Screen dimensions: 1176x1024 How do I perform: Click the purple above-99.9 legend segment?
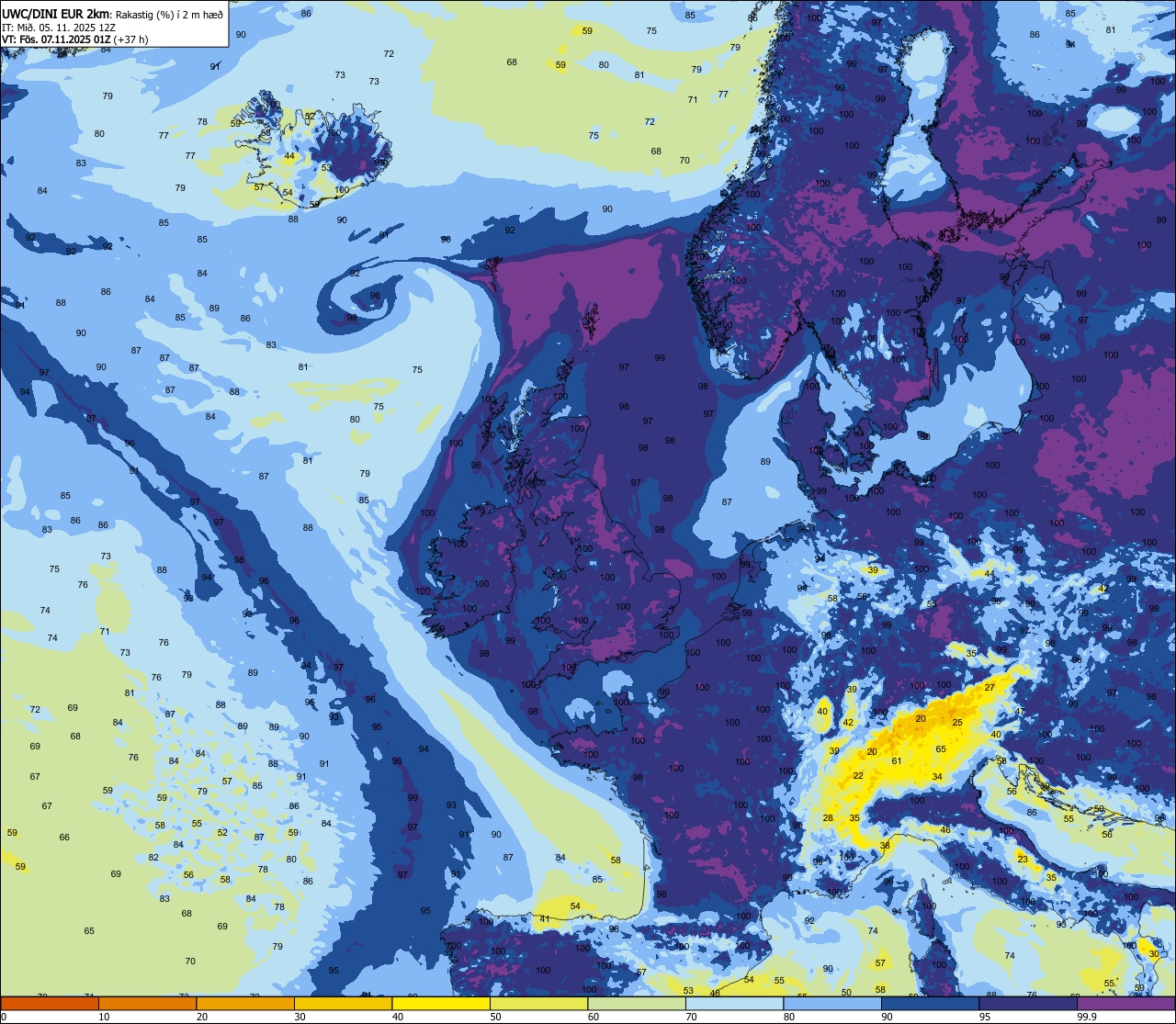pos(1125,1003)
